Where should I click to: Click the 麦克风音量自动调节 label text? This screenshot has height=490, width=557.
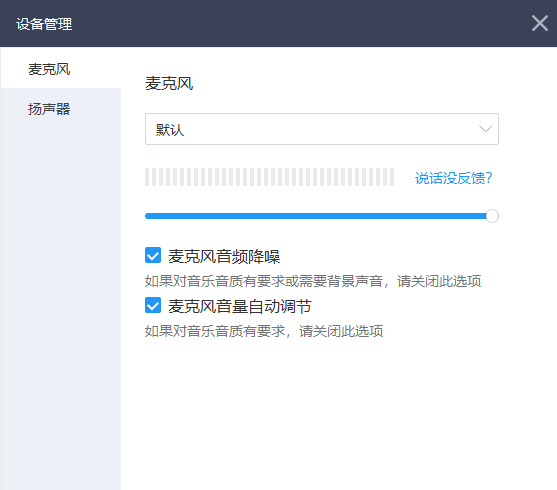click(240, 306)
